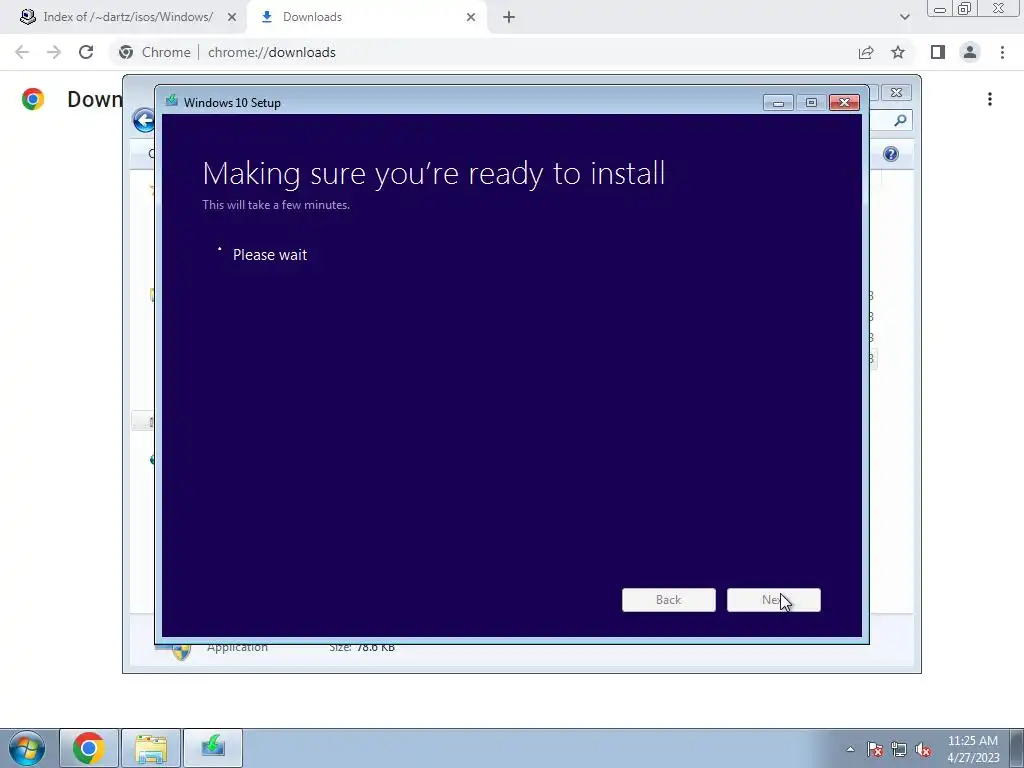Bookmark this page with the star icon
The height and width of the screenshot is (768, 1024).
(898, 52)
